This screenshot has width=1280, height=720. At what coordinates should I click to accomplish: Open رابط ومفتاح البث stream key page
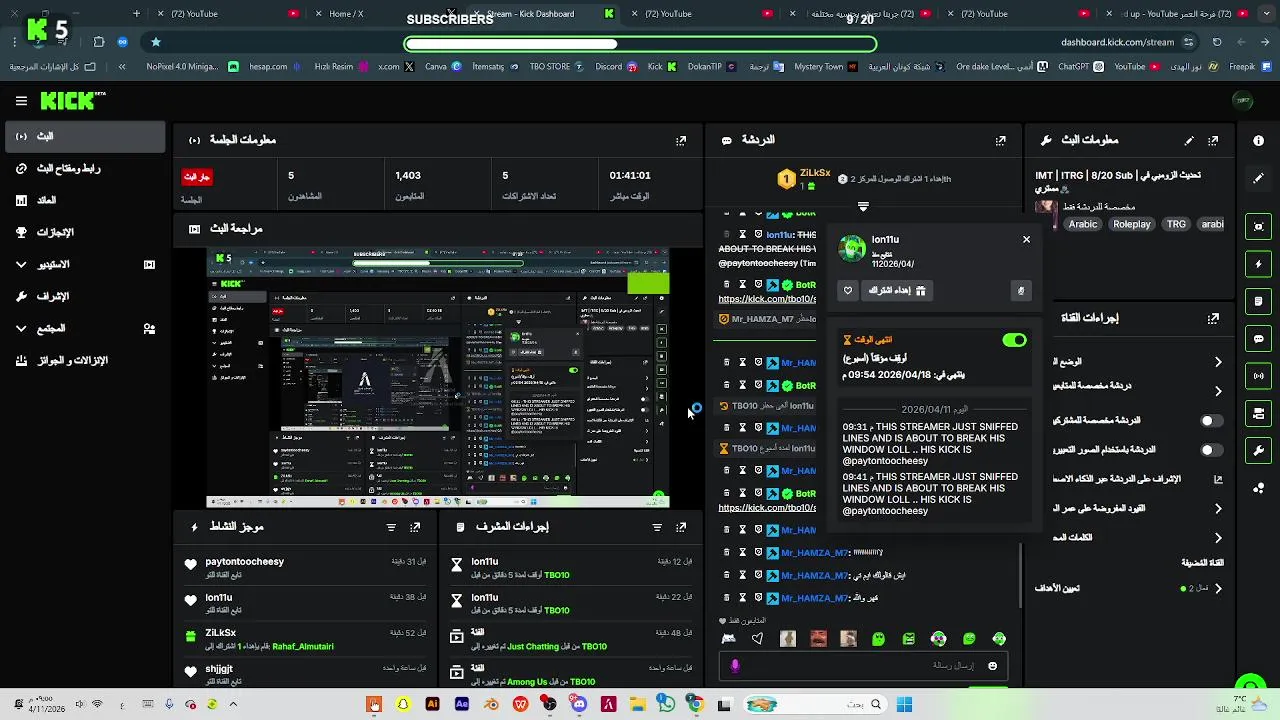(x=84, y=169)
